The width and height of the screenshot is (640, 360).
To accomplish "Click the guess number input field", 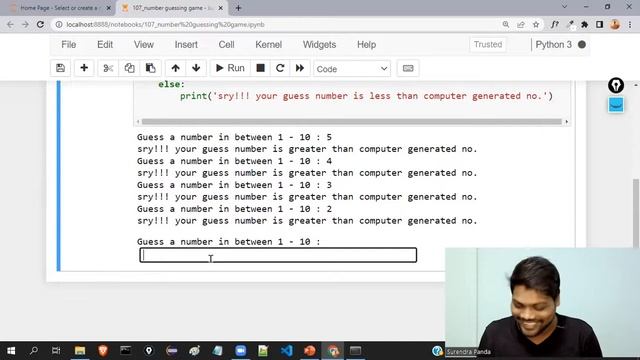I will (x=278, y=255).
